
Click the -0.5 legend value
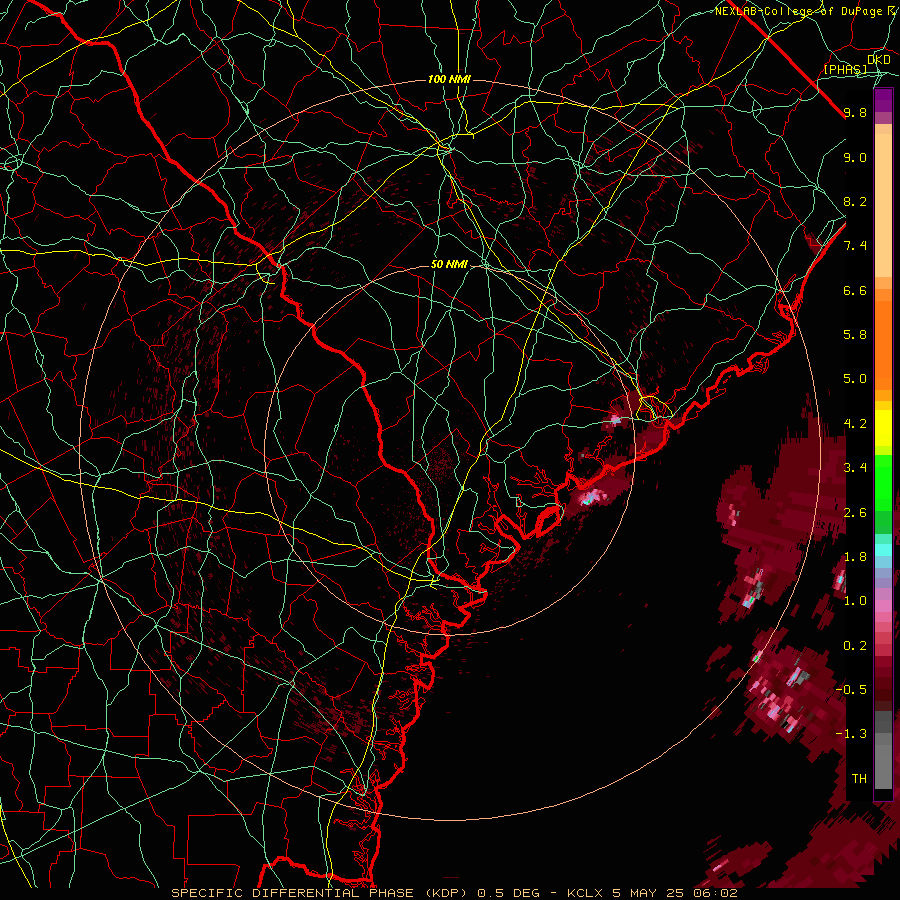click(x=851, y=690)
